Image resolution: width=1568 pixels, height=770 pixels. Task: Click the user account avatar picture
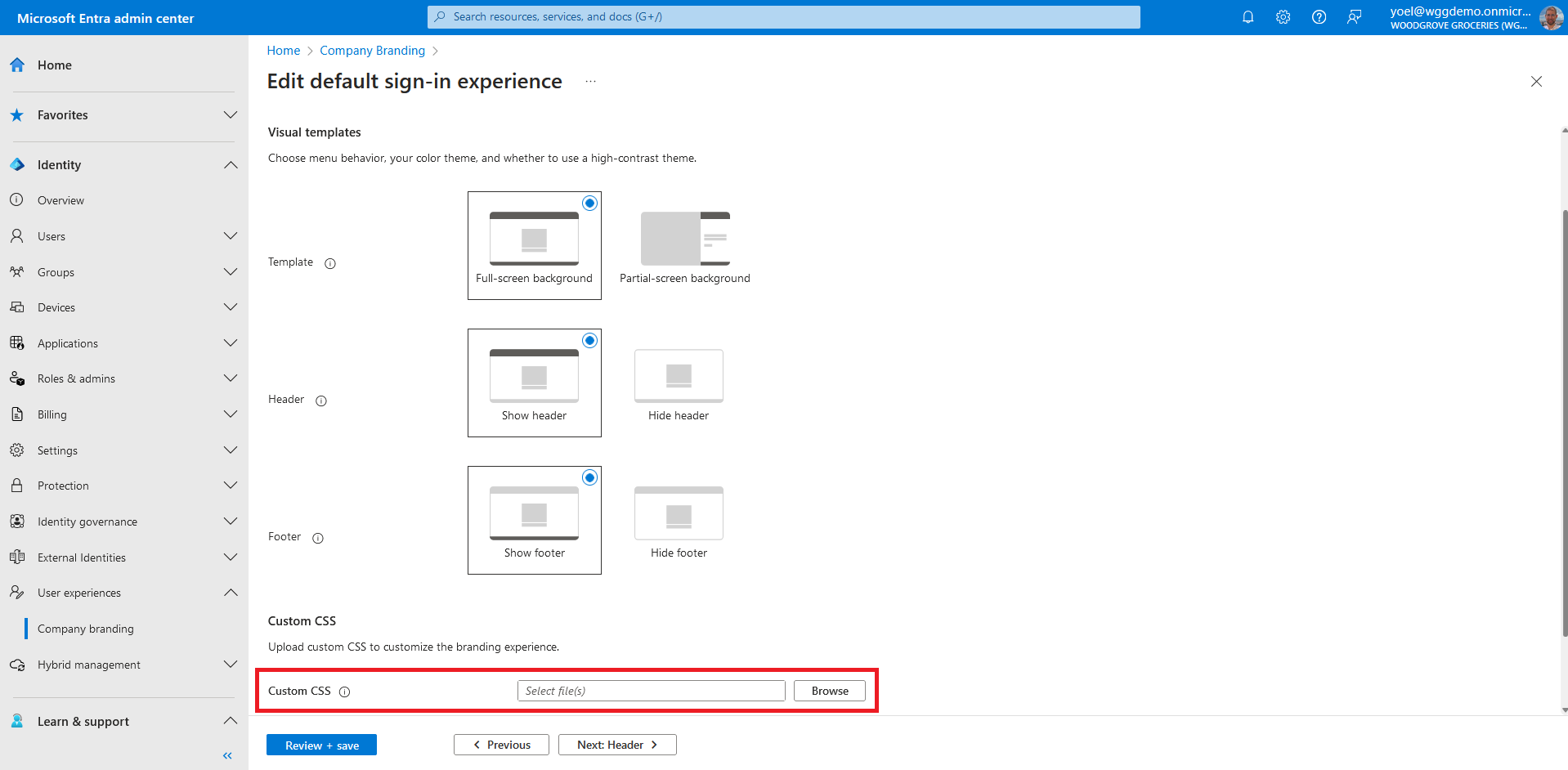(1550, 17)
